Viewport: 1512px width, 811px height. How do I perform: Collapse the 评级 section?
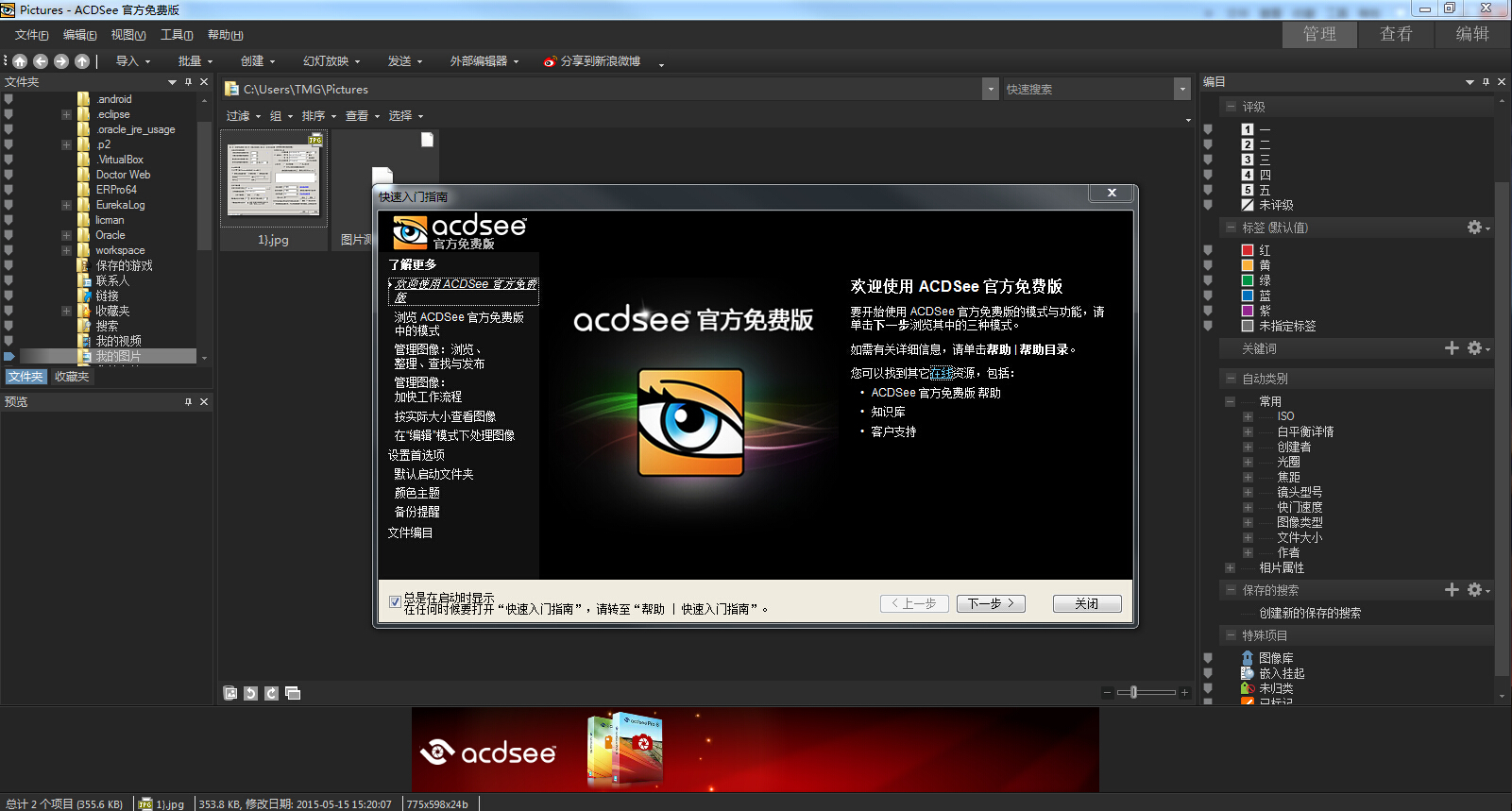click(1231, 107)
